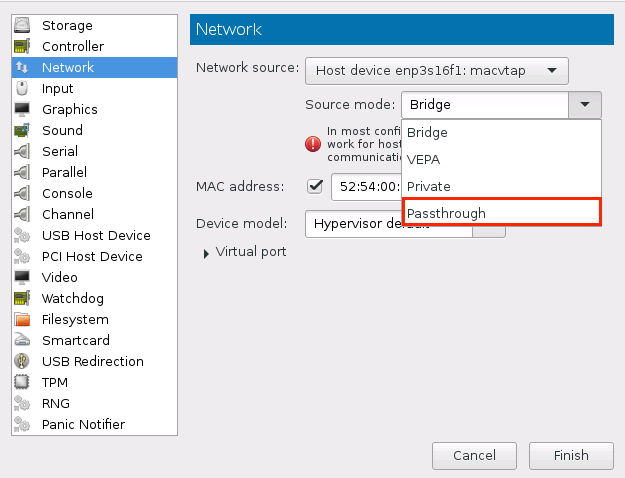Toggle the MAC address checkbox
Screen dimensions: 625x478
315,186
